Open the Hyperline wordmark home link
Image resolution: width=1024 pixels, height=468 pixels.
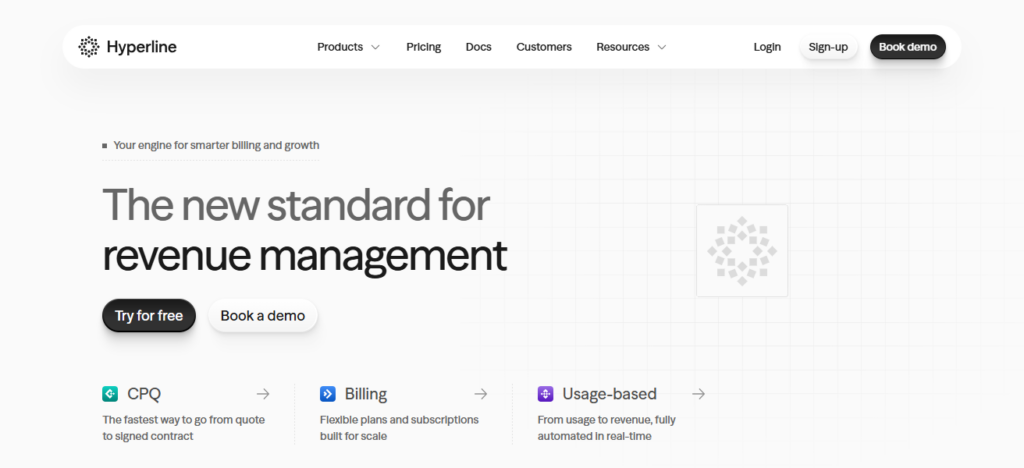(x=141, y=47)
